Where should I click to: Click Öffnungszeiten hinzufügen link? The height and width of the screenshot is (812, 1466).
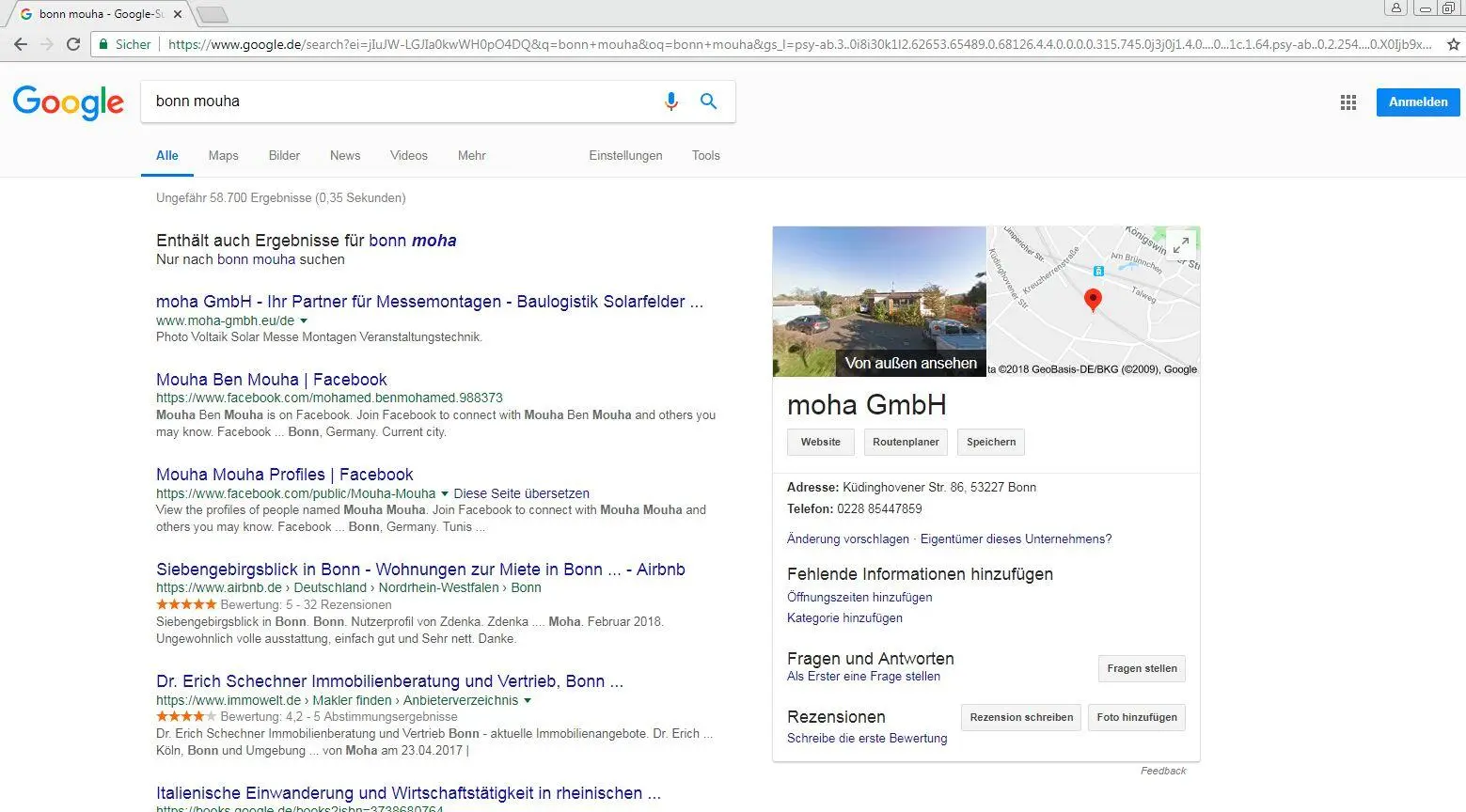click(859, 598)
